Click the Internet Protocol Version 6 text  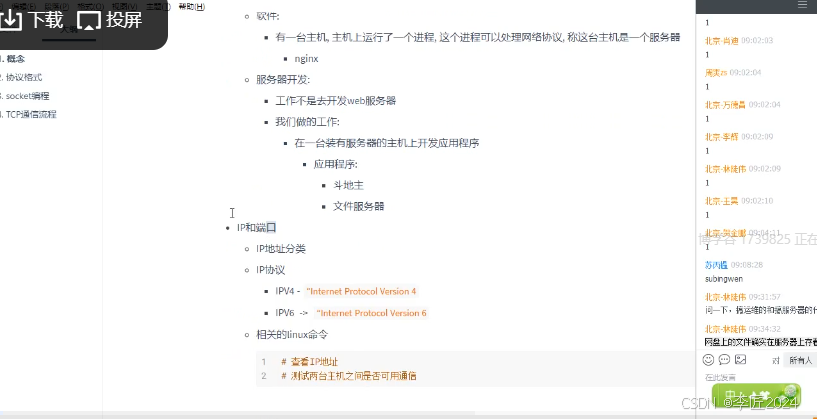point(372,313)
